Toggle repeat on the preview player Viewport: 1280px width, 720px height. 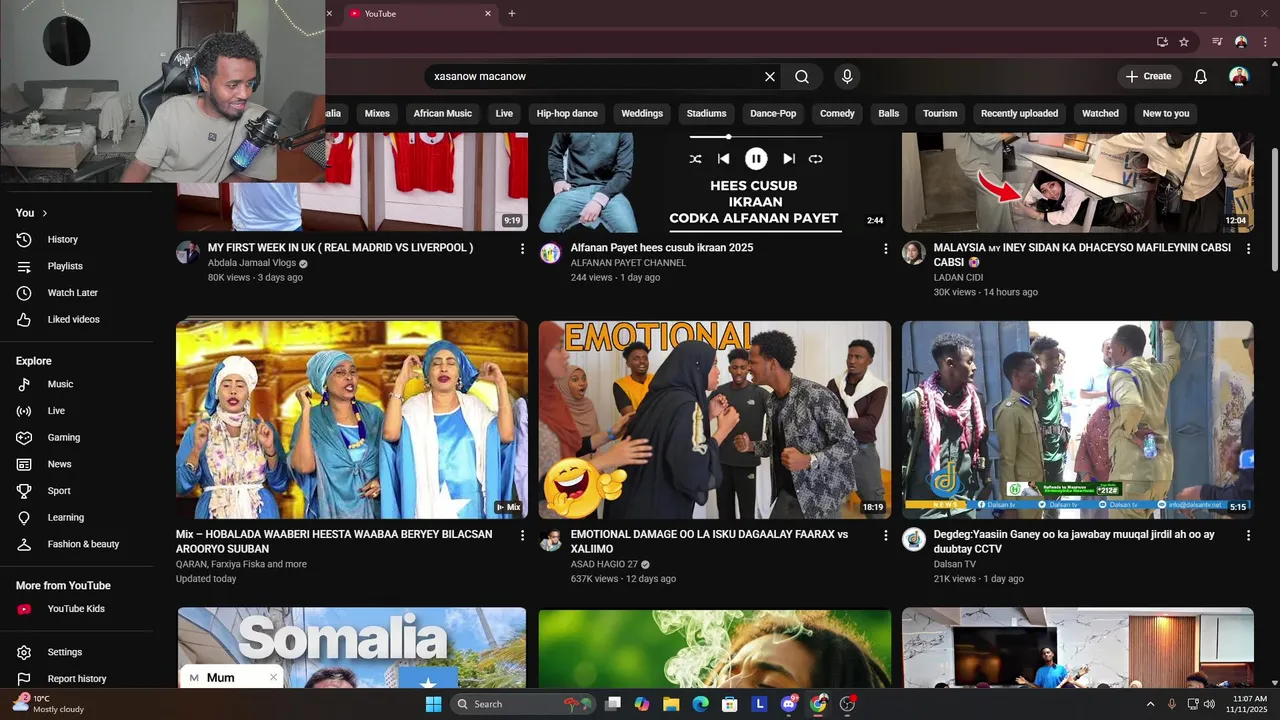pyautogui.click(x=816, y=159)
